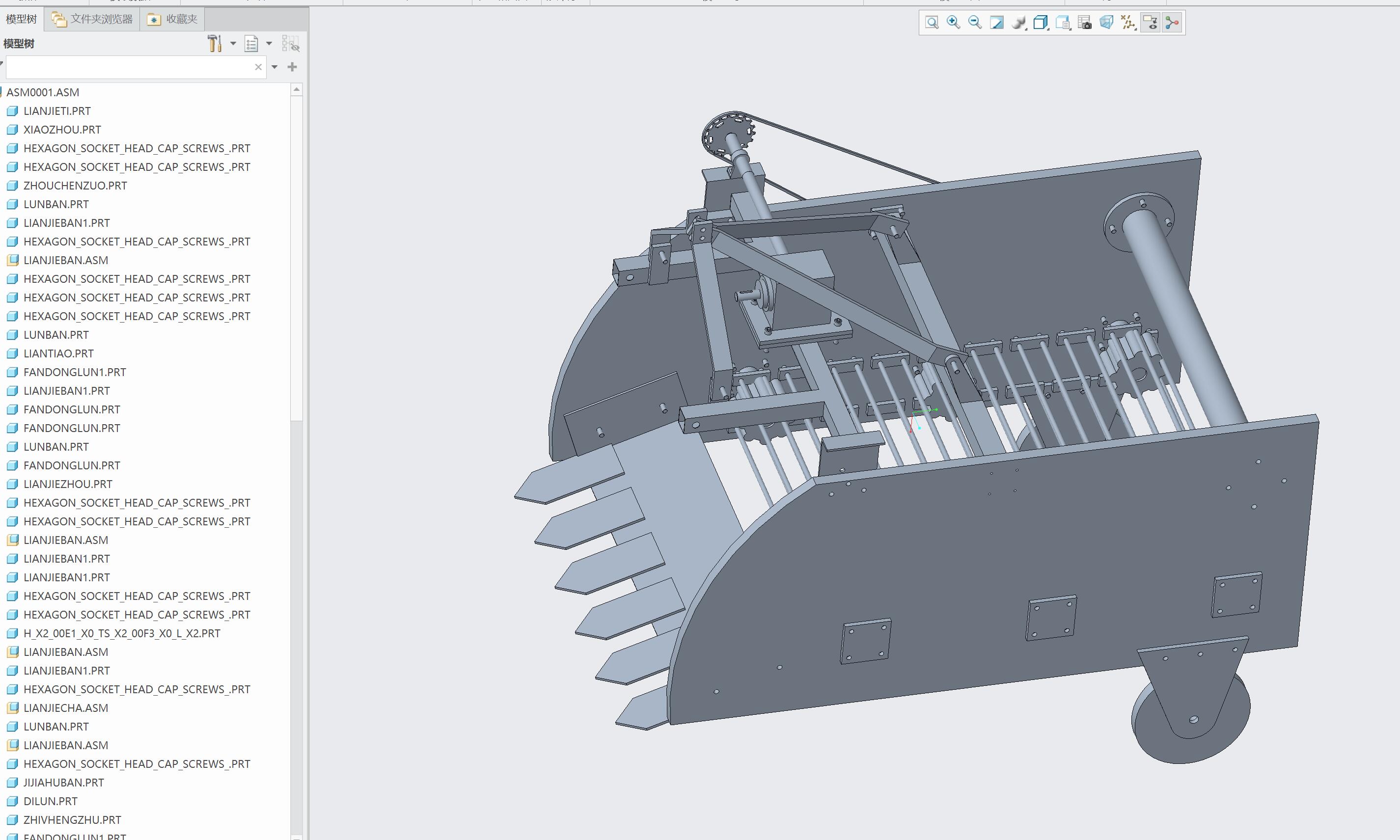Click the hammer tree settings icon

click(x=215, y=44)
